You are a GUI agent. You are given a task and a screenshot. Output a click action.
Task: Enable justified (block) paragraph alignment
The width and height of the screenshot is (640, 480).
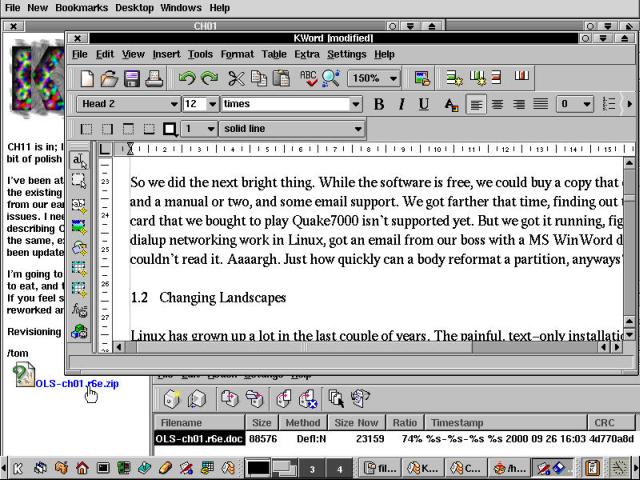540,104
